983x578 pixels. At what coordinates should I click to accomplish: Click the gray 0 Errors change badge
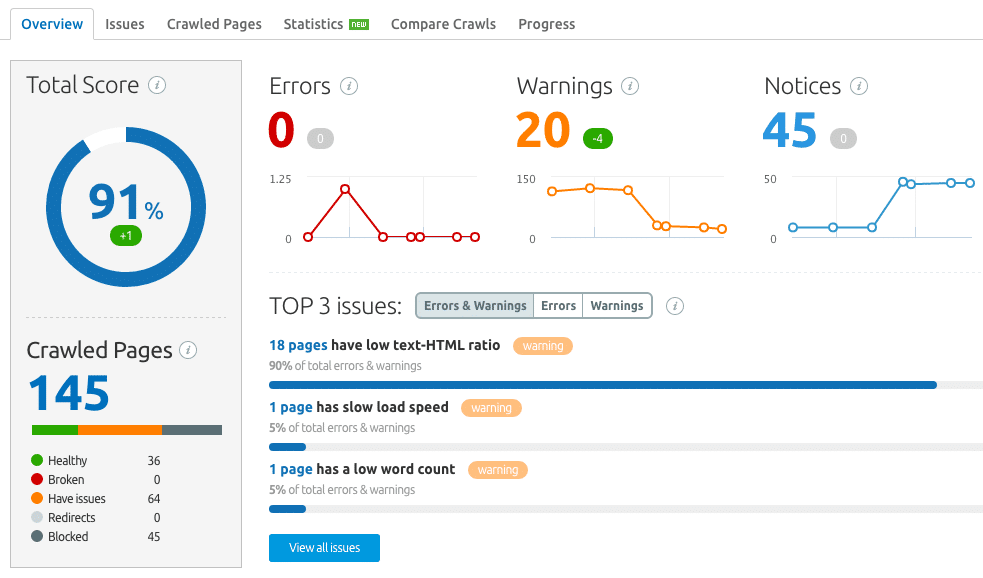(320, 139)
